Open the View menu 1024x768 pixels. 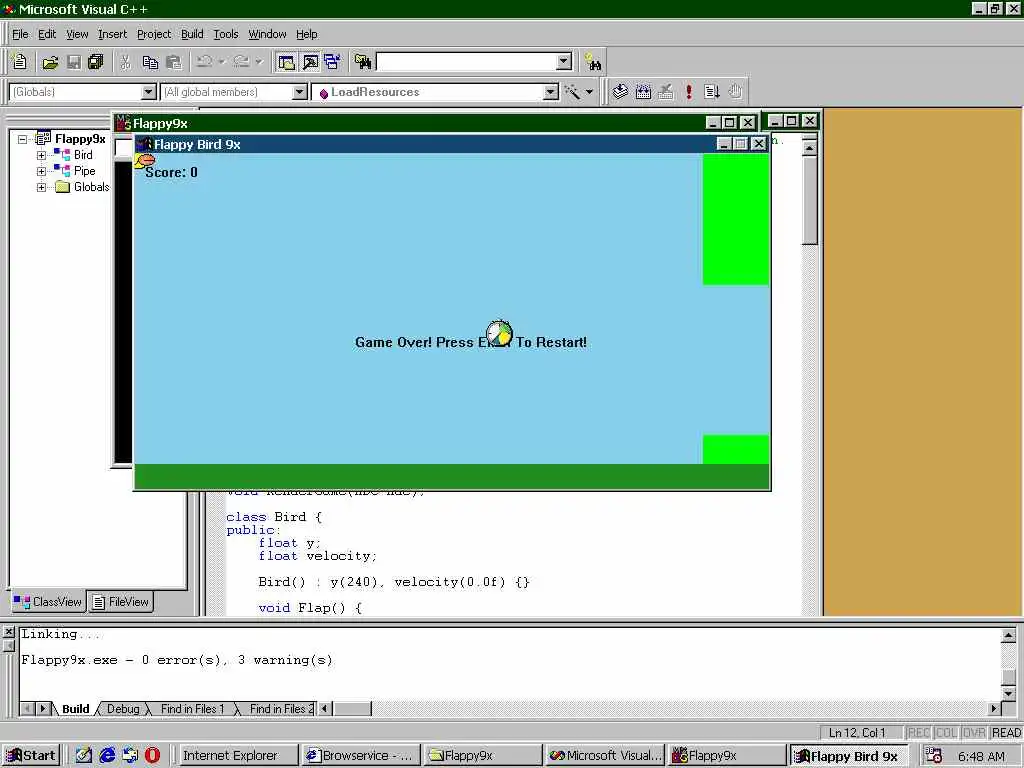tap(77, 34)
